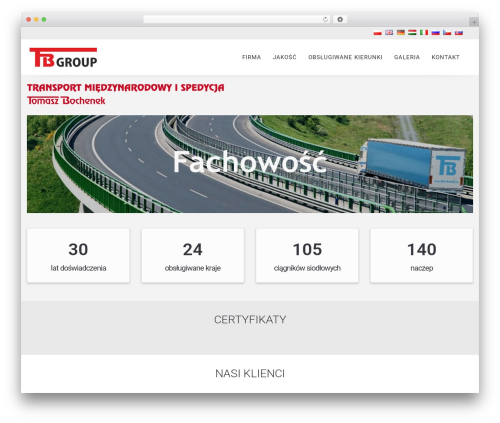Close the browser window with red button
Viewport: 500px width, 423px height.
click(29, 19)
